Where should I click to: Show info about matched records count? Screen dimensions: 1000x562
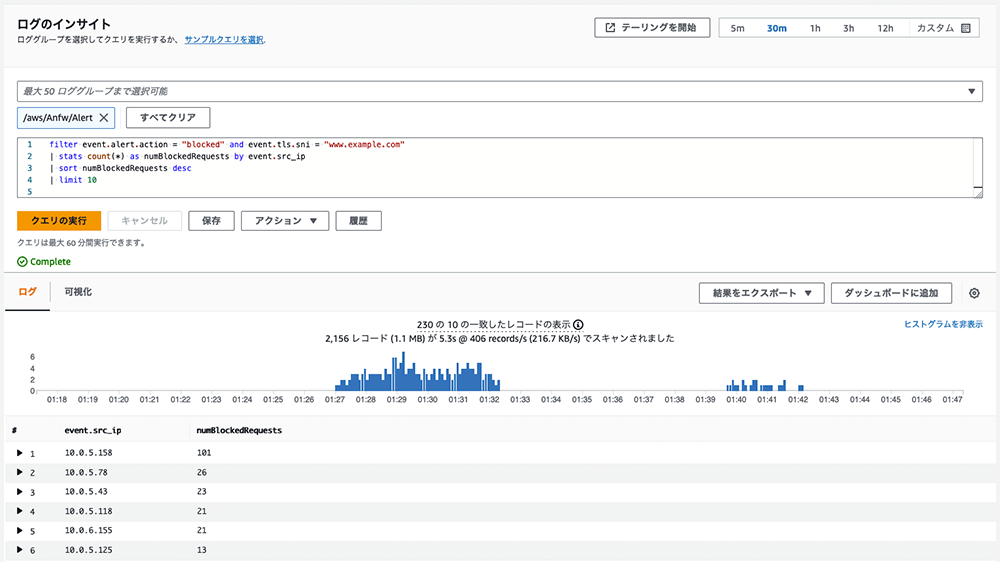click(x=578, y=325)
